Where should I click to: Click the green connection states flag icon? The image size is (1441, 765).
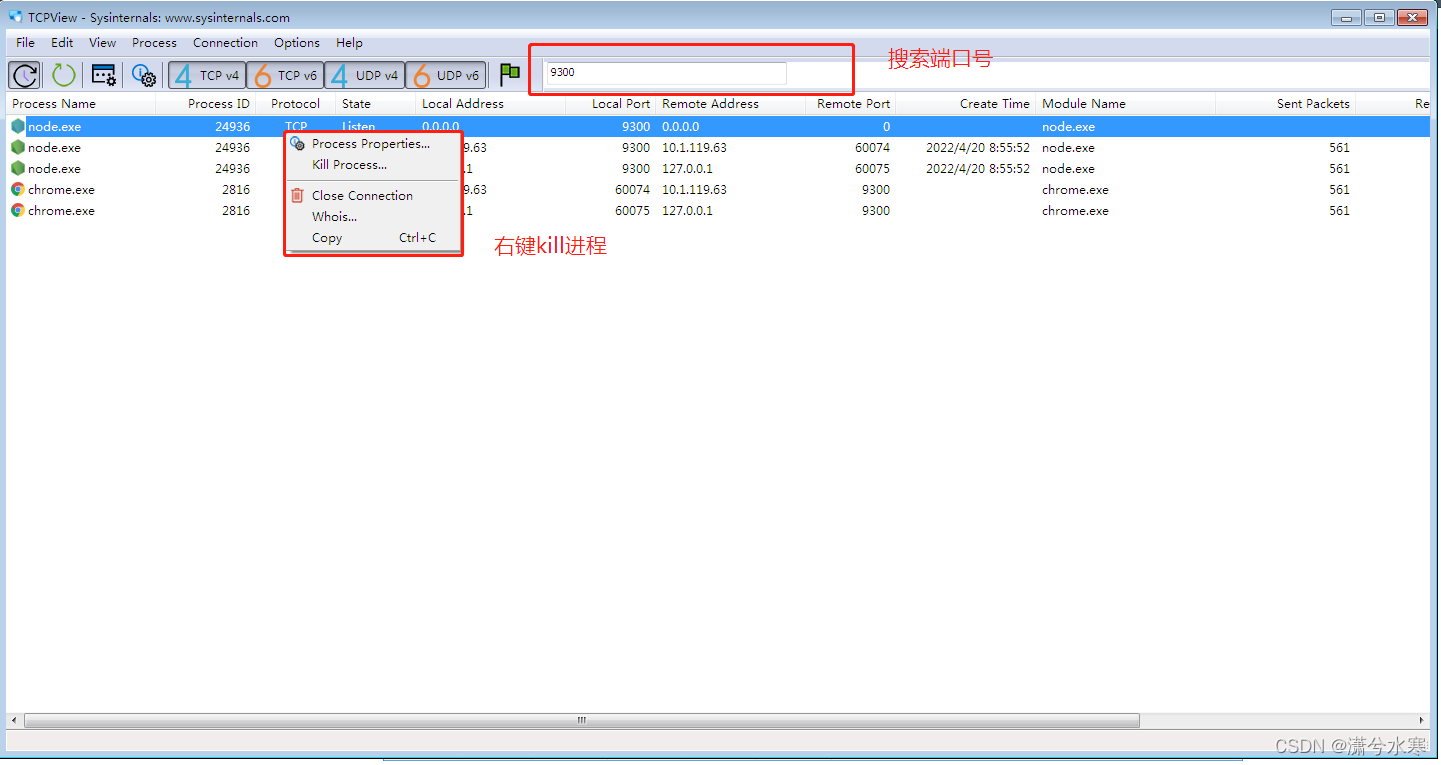[x=509, y=74]
